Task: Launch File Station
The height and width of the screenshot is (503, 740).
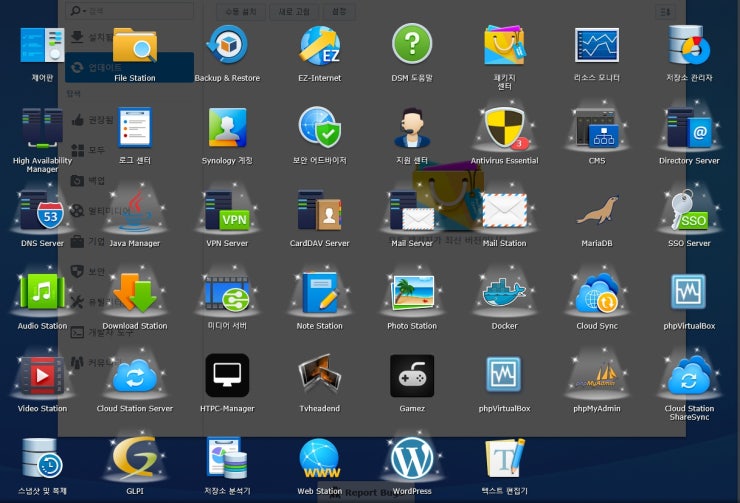Action: click(x=135, y=46)
